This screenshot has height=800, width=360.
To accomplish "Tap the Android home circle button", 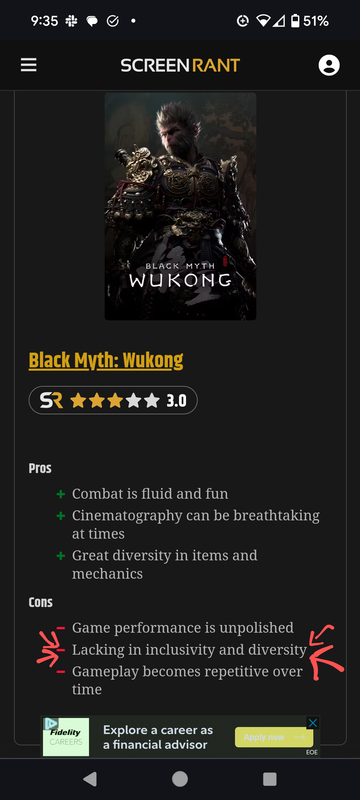I will (x=180, y=779).
